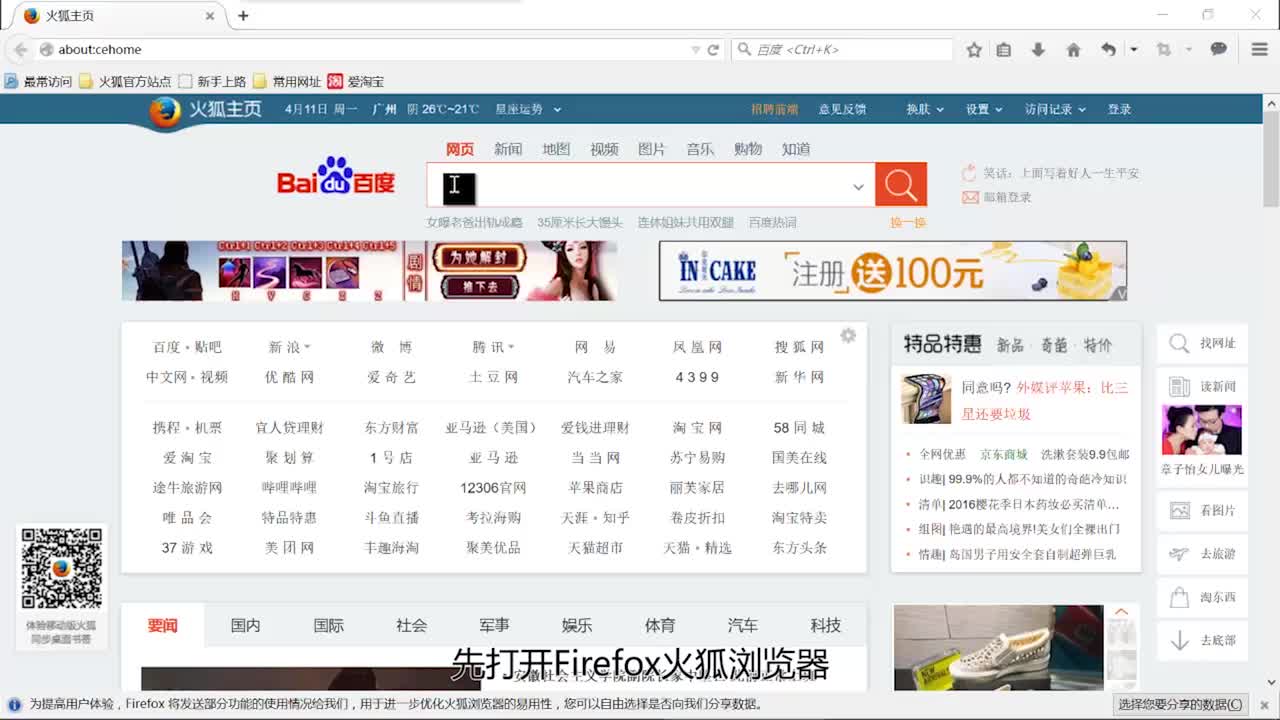This screenshot has width=1280, height=720.
Task: Open the Firefox hamburger menu
Action: pos(1259,49)
